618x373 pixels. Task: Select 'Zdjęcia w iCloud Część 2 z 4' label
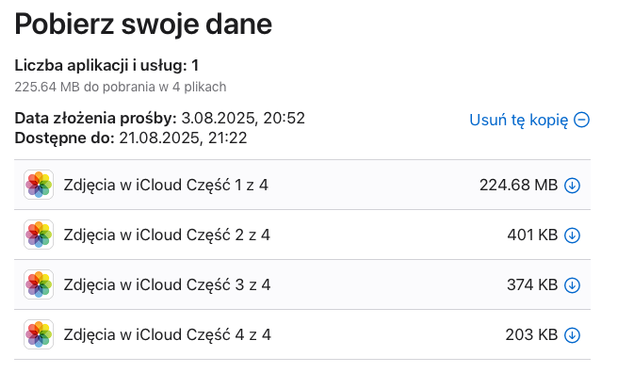(167, 235)
